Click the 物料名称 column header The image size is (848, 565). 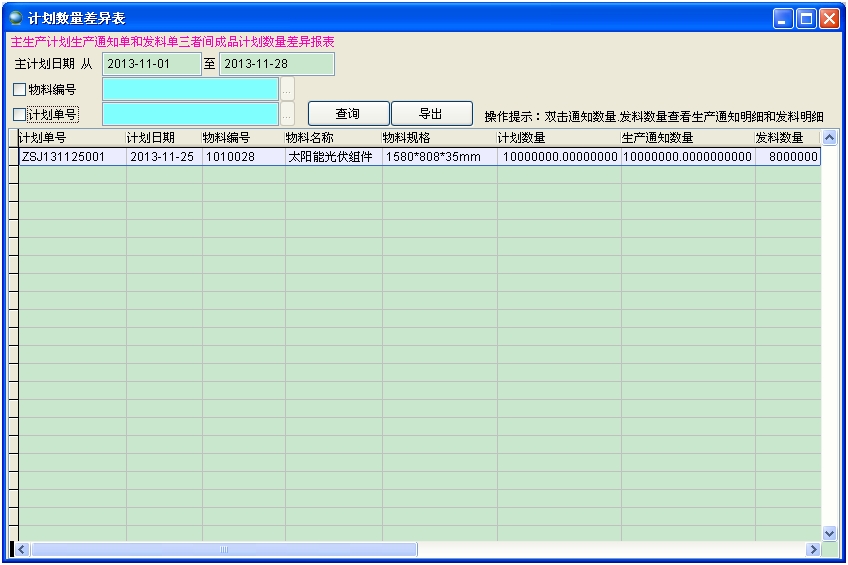pyautogui.click(x=332, y=138)
